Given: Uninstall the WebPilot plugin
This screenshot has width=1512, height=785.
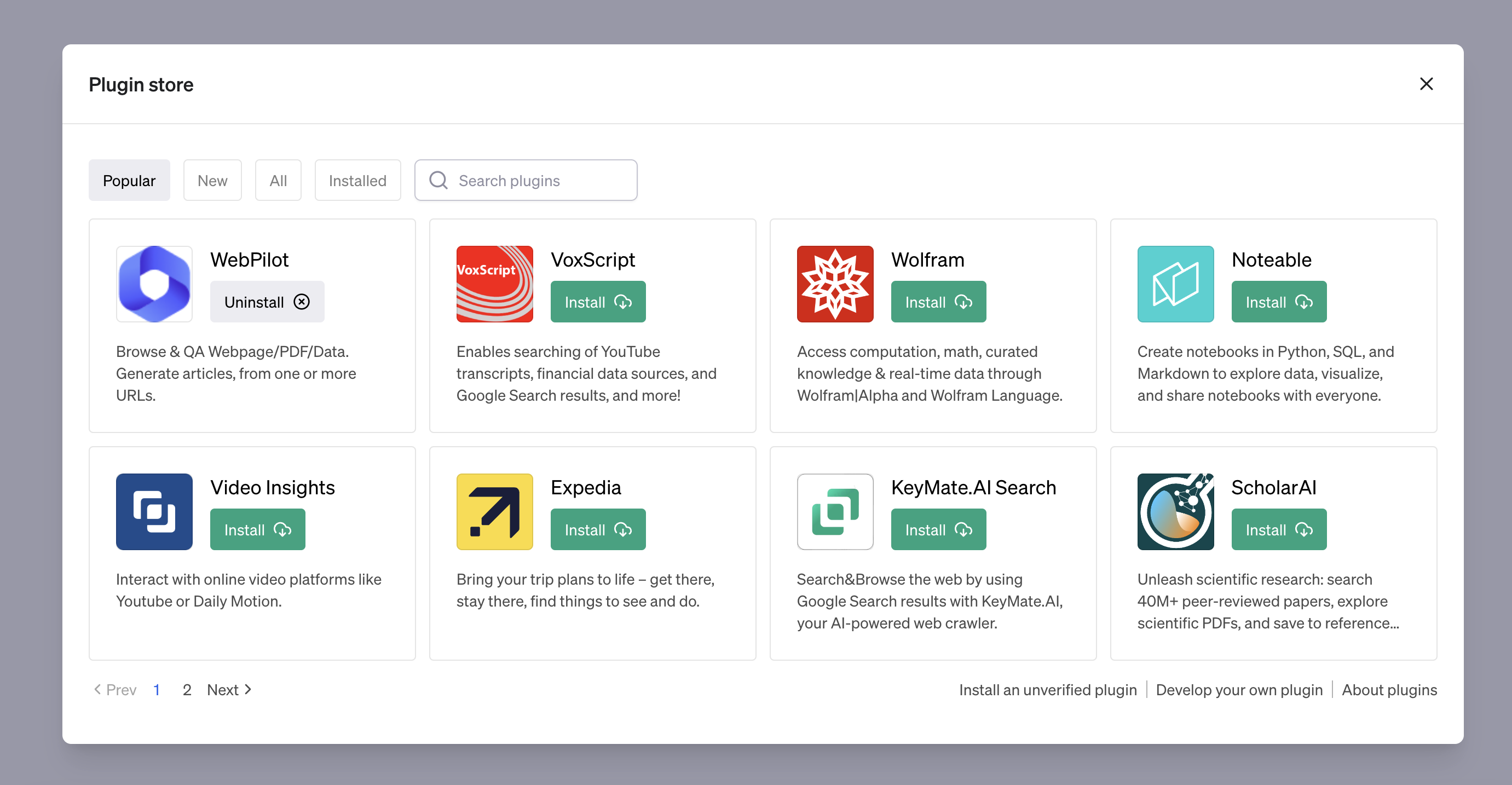Looking at the screenshot, I should [x=267, y=302].
